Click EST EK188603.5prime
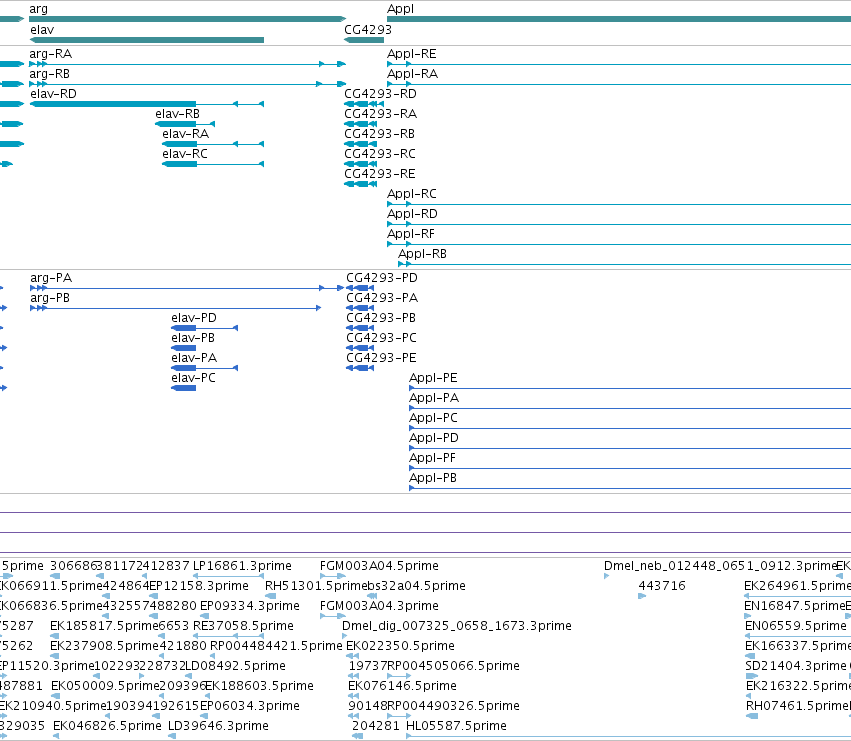 pos(259,686)
